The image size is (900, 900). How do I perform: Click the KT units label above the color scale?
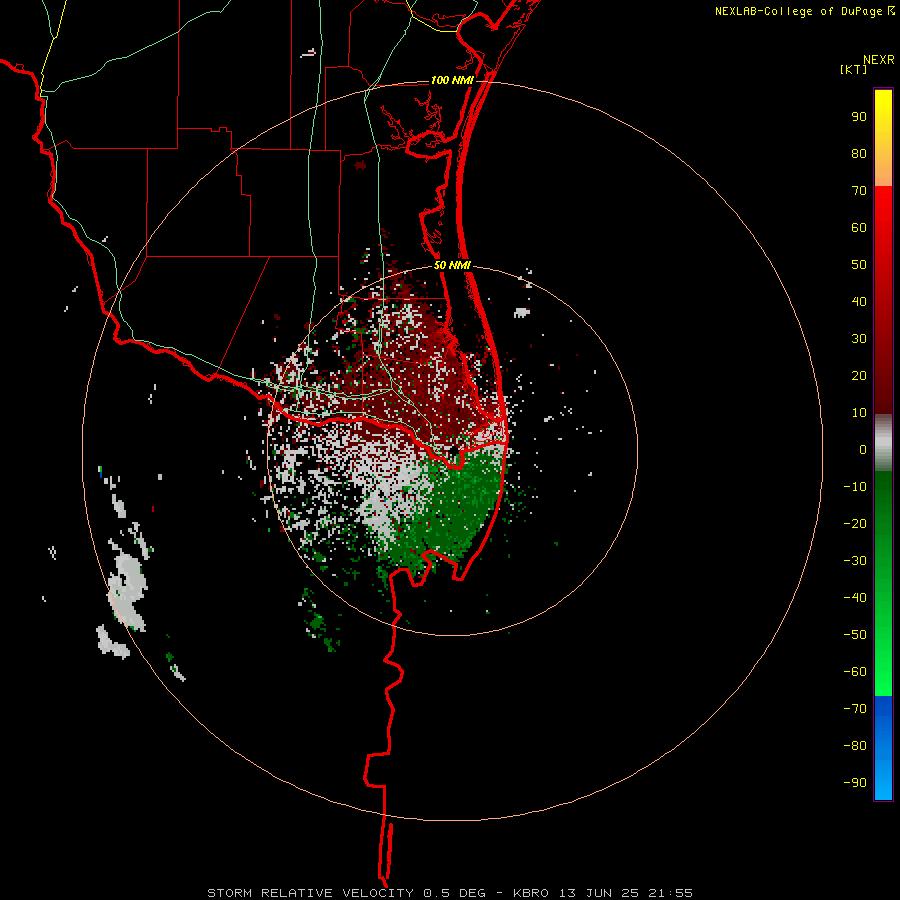[853, 69]
